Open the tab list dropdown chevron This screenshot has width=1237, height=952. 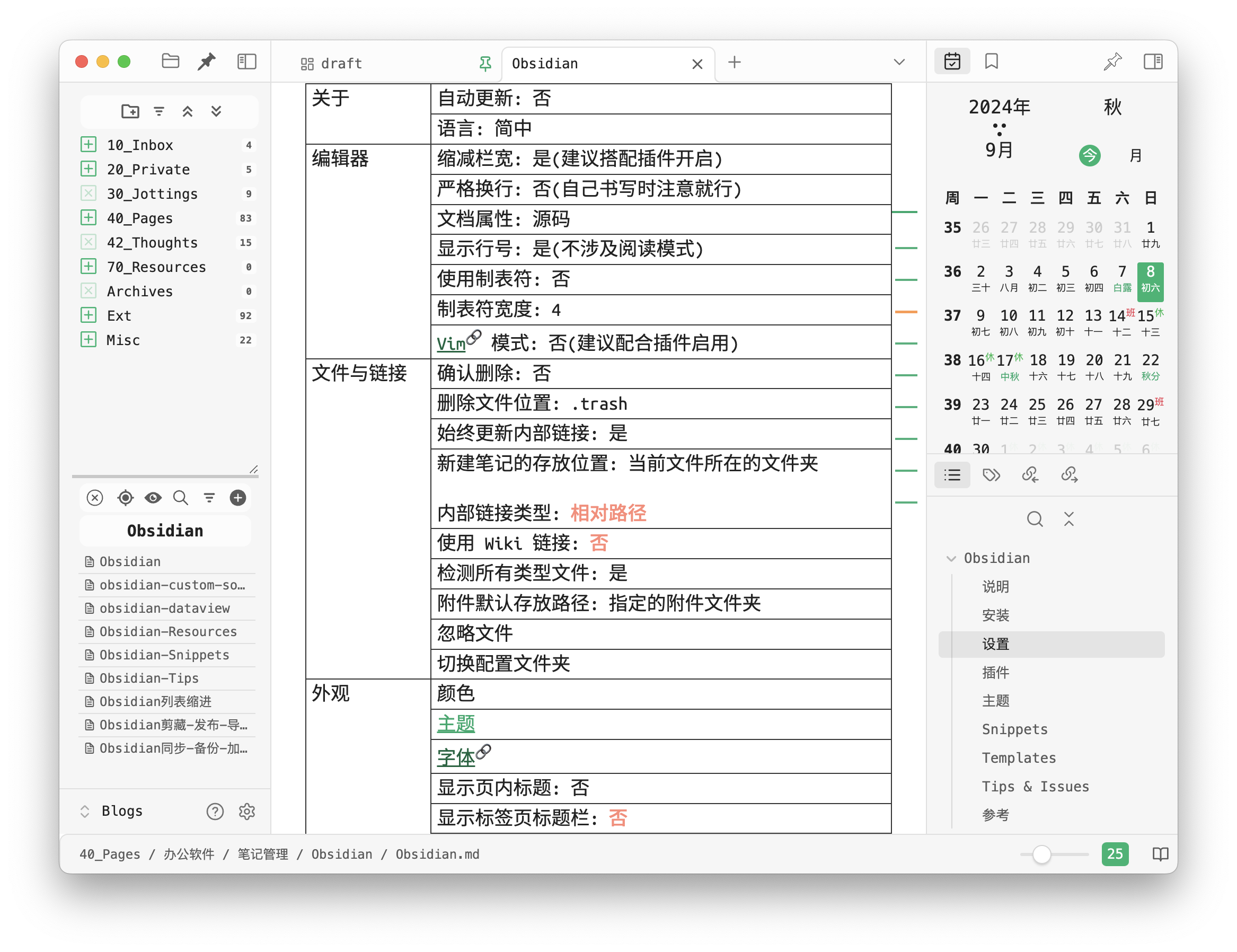click(899, 63)
